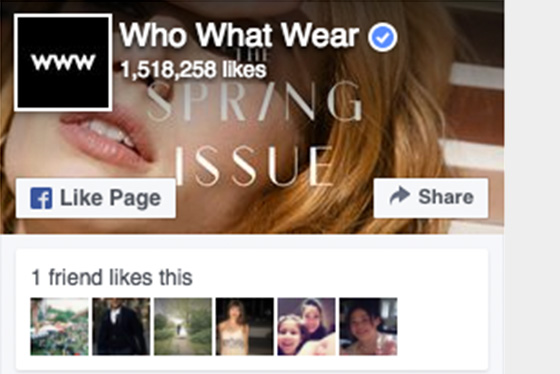The width and height of the screenshot is (560, 374).
Task: Share the Who What Wear page
Action: (431, 198)
